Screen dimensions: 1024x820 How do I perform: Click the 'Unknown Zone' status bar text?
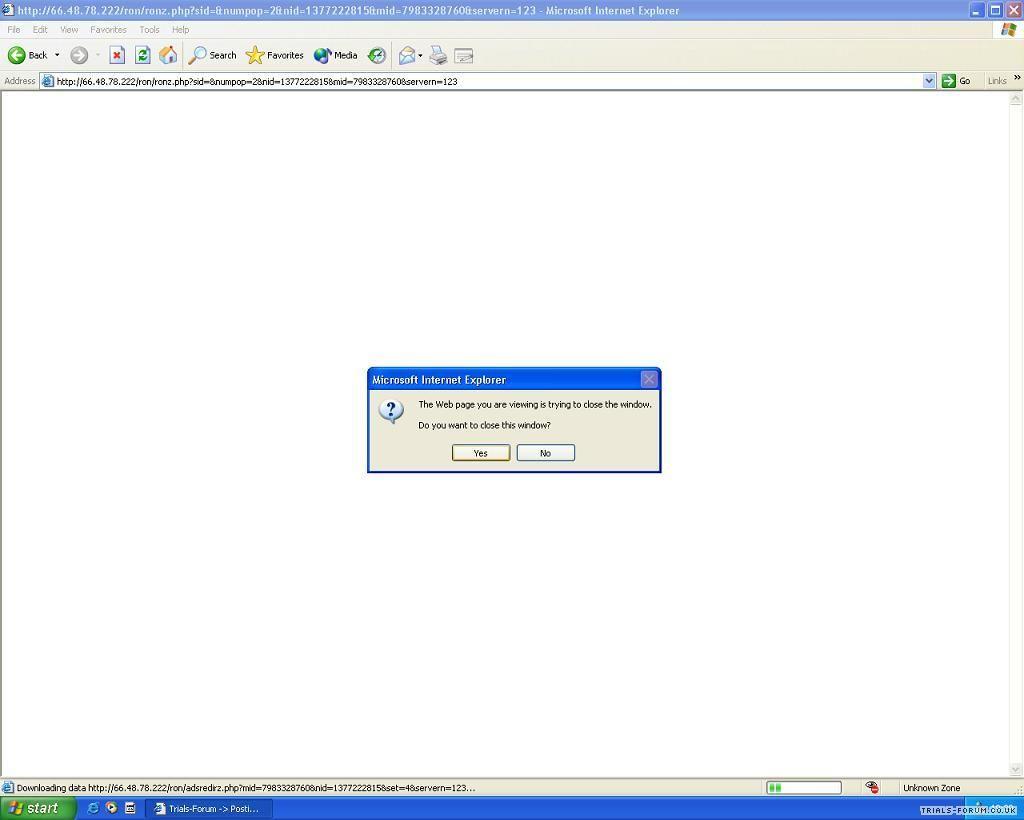click(x=931, y=788)
